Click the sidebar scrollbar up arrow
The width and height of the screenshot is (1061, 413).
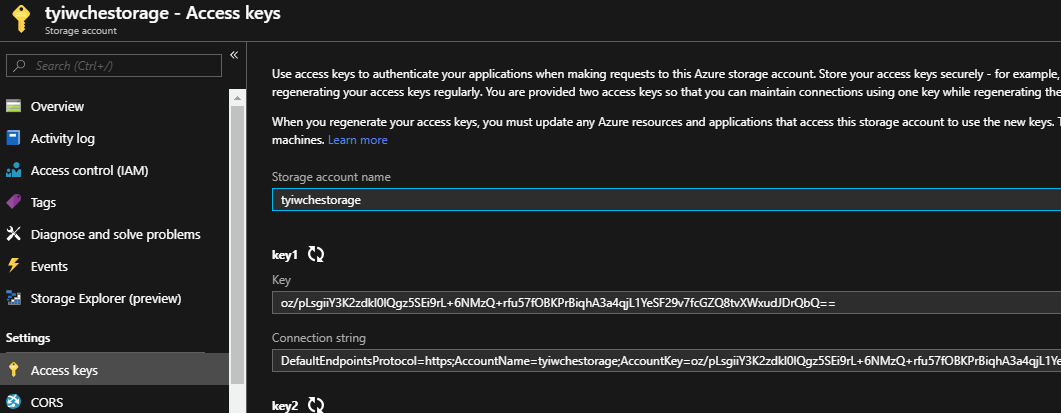[237, 97]
